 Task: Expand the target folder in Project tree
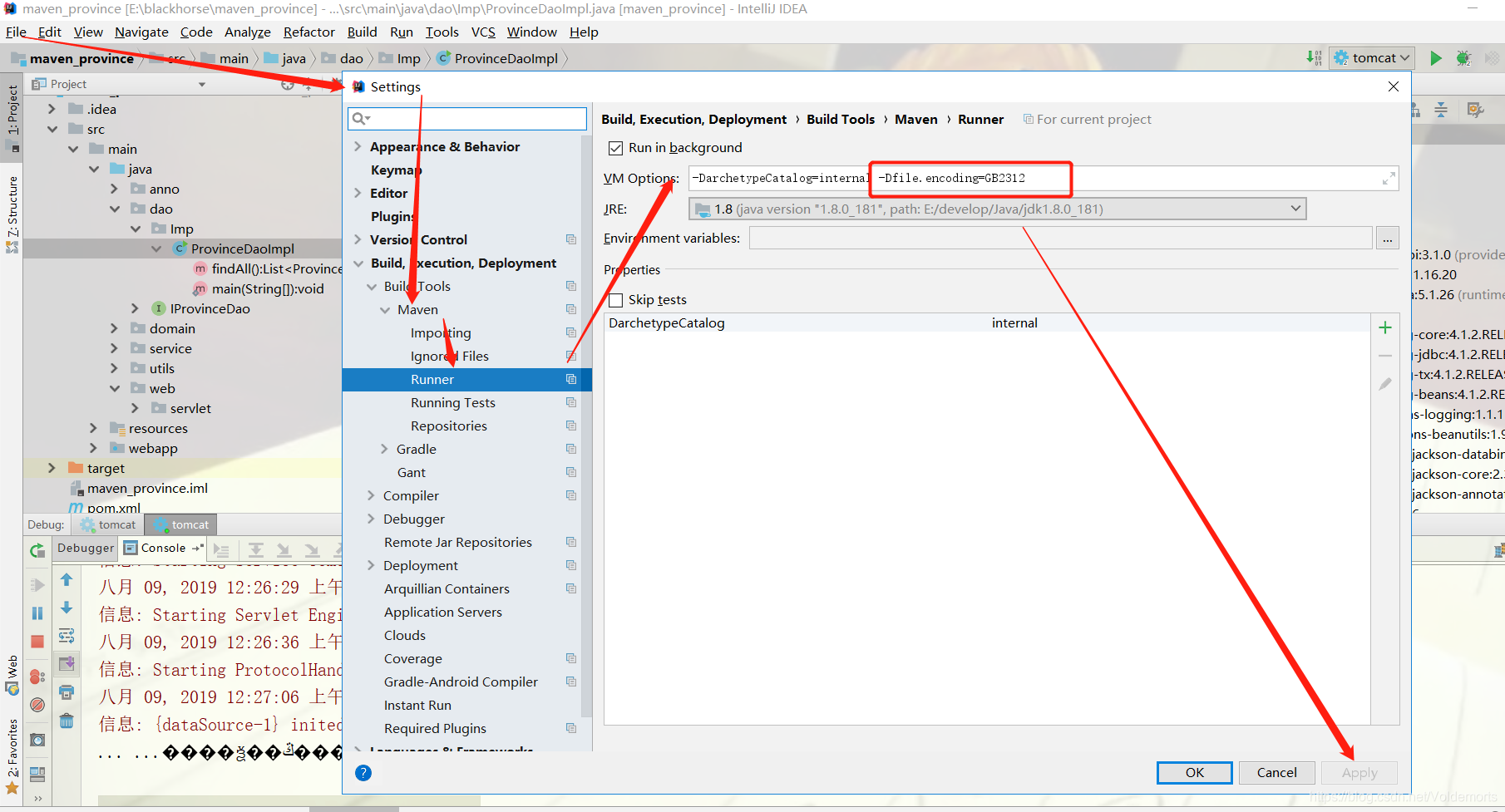[x=52, y=468]
